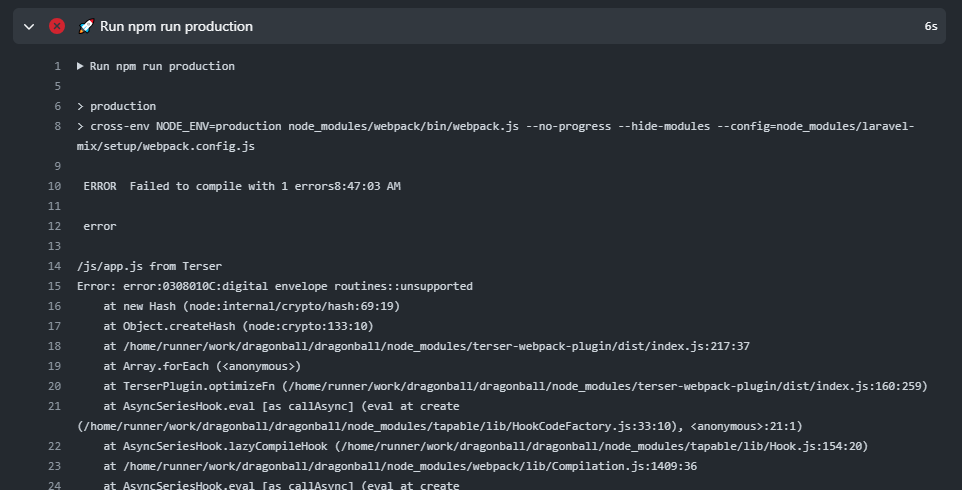971x490 pixels.
Task: Select log line number 6
Action: tap(57, 106)
